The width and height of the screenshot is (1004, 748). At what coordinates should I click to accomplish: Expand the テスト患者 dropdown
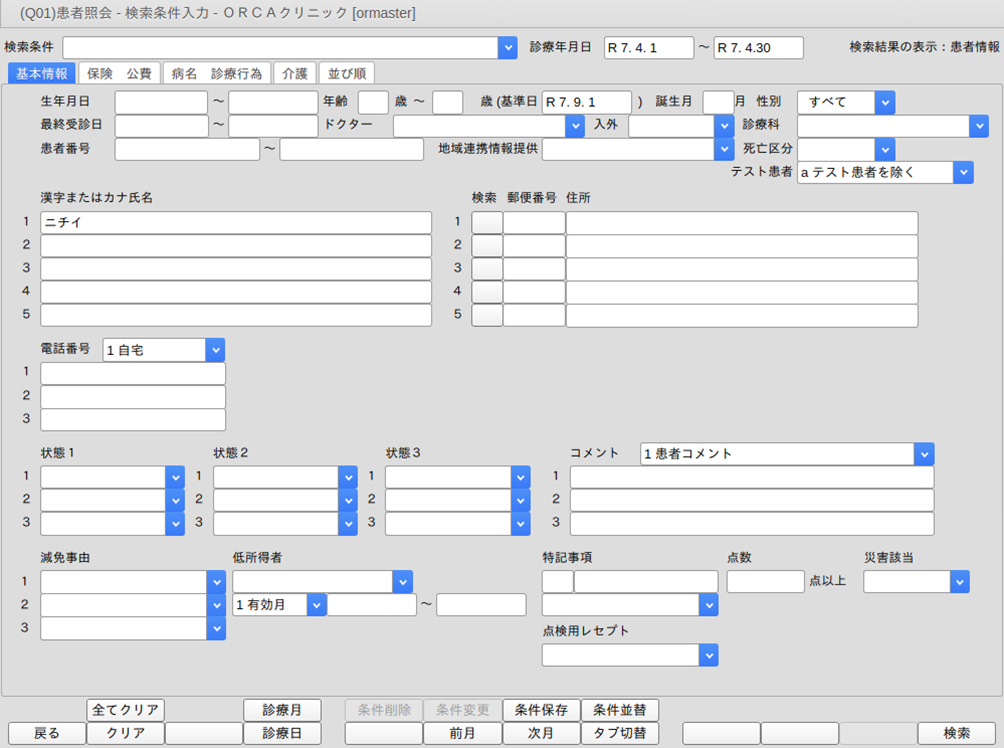click(962, 172)
